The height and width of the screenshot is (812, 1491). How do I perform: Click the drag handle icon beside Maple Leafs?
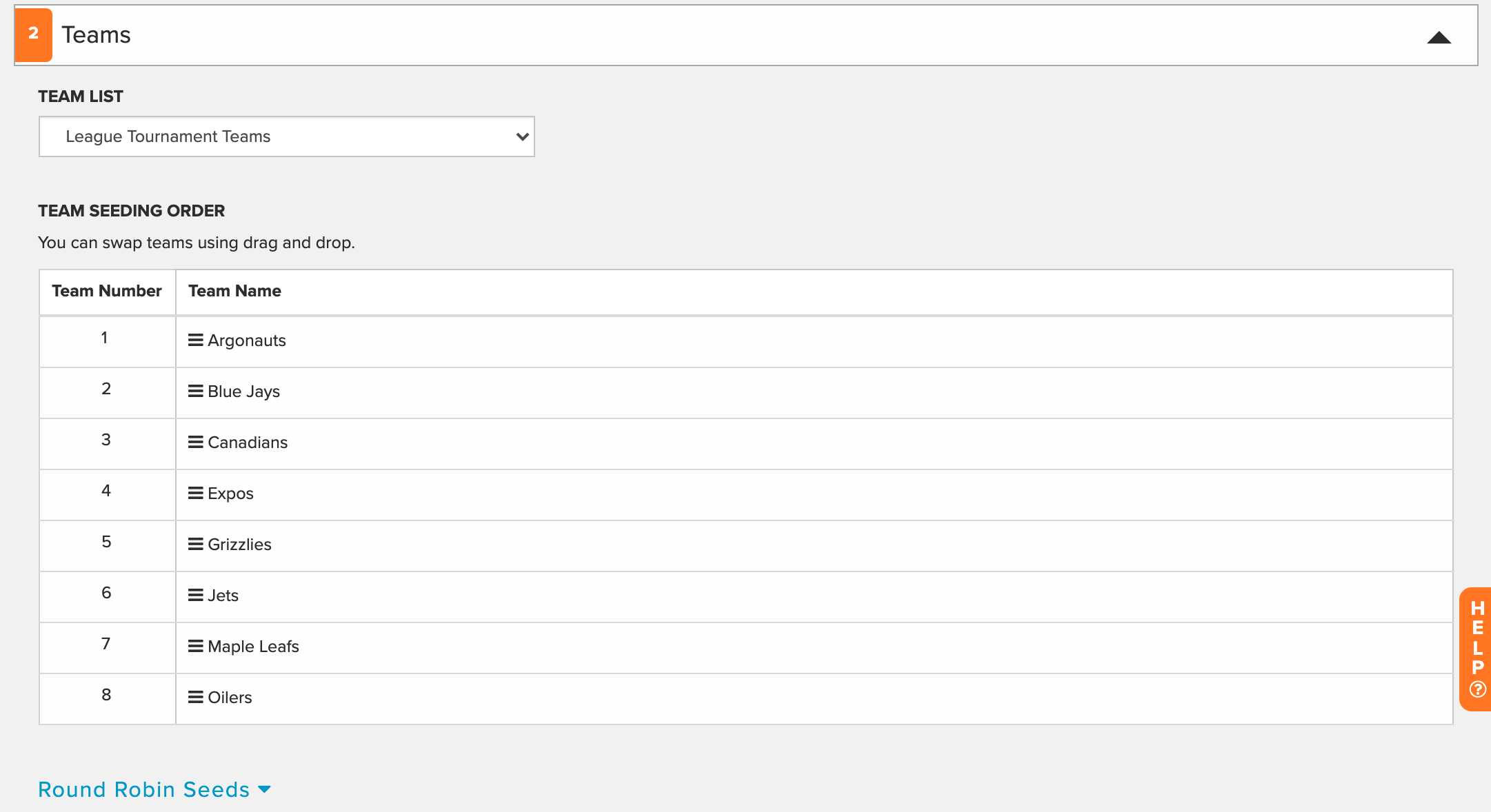coord(196,646)
